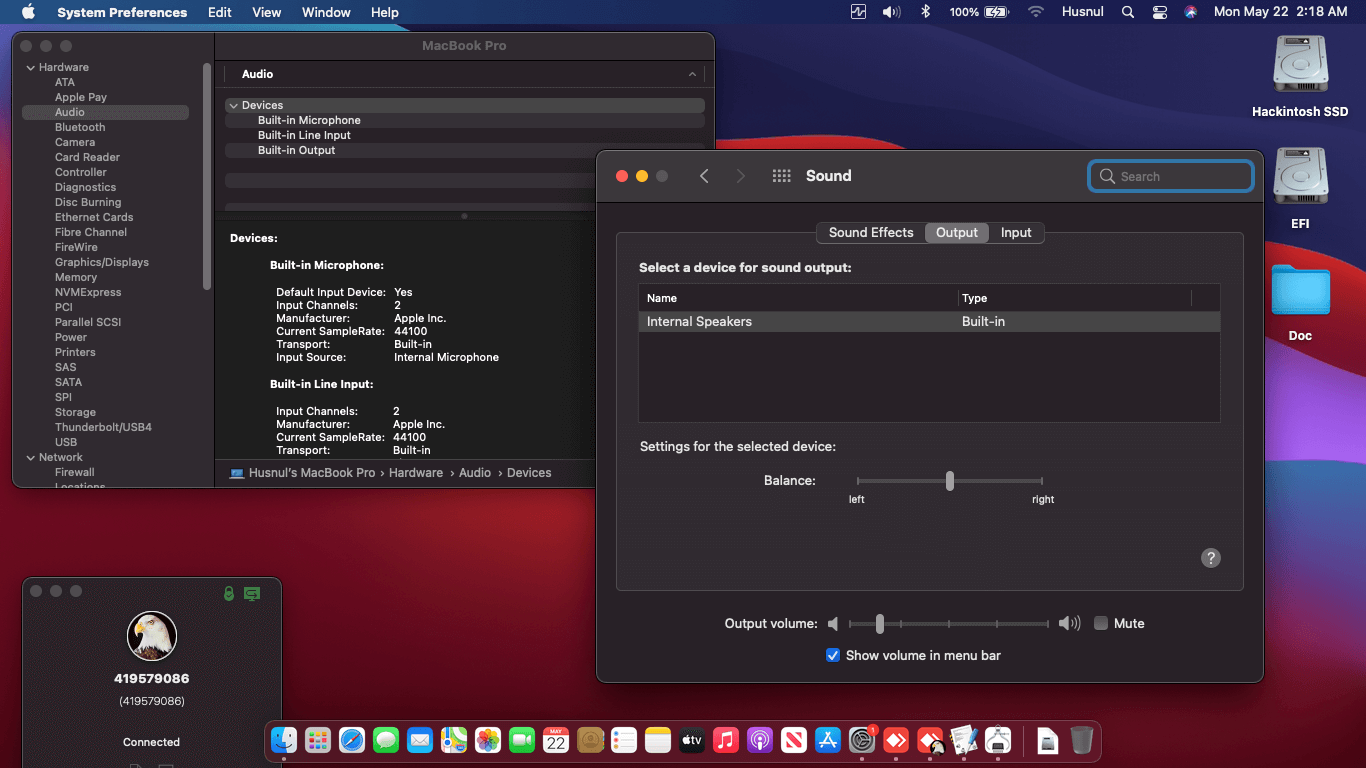Collapse the Audio header chevron
1366x768 pixels.
point(692,74)
